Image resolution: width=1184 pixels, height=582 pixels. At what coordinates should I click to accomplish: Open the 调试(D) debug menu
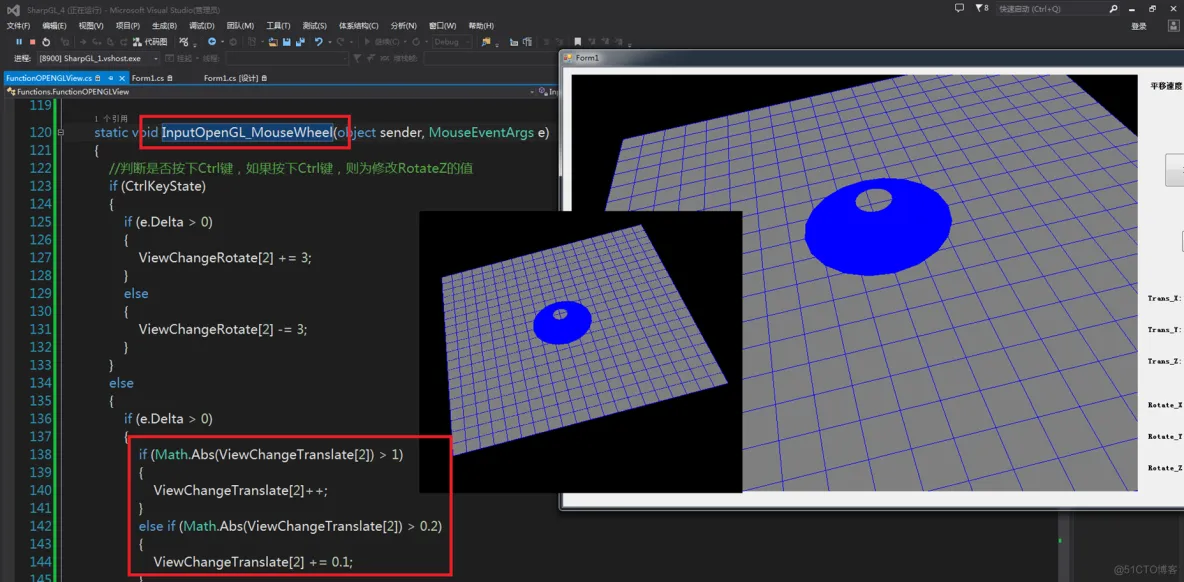coord(201,26)
